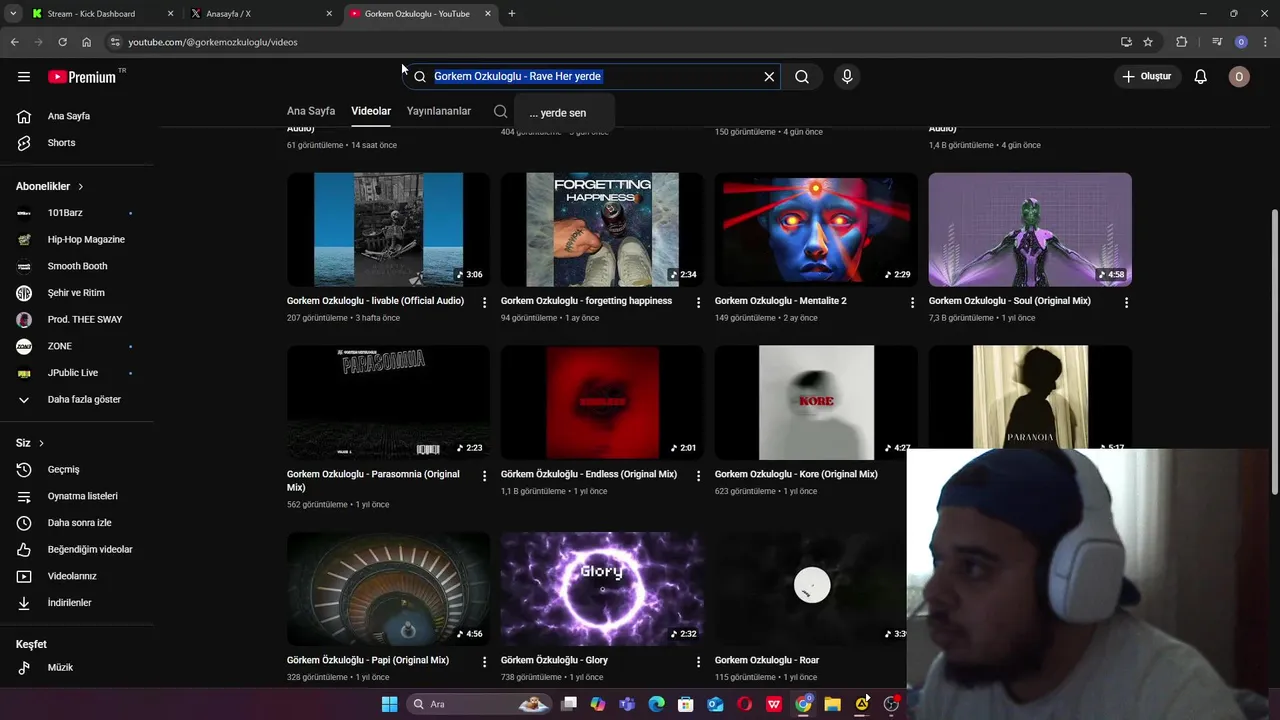Viewport: 1280px width, 720px height.
Task: Open more options for forgetting happiness video
Action: [698, 302]
